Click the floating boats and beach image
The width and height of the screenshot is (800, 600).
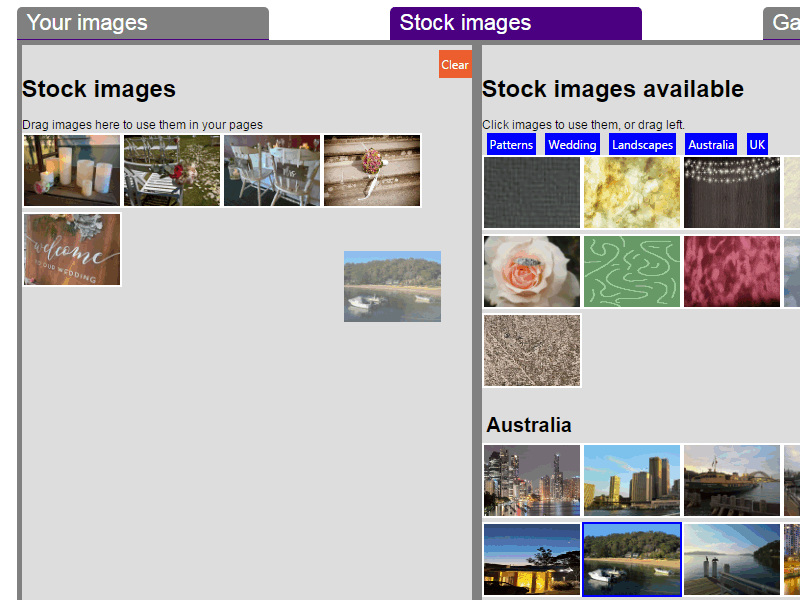tap(392, 286)
